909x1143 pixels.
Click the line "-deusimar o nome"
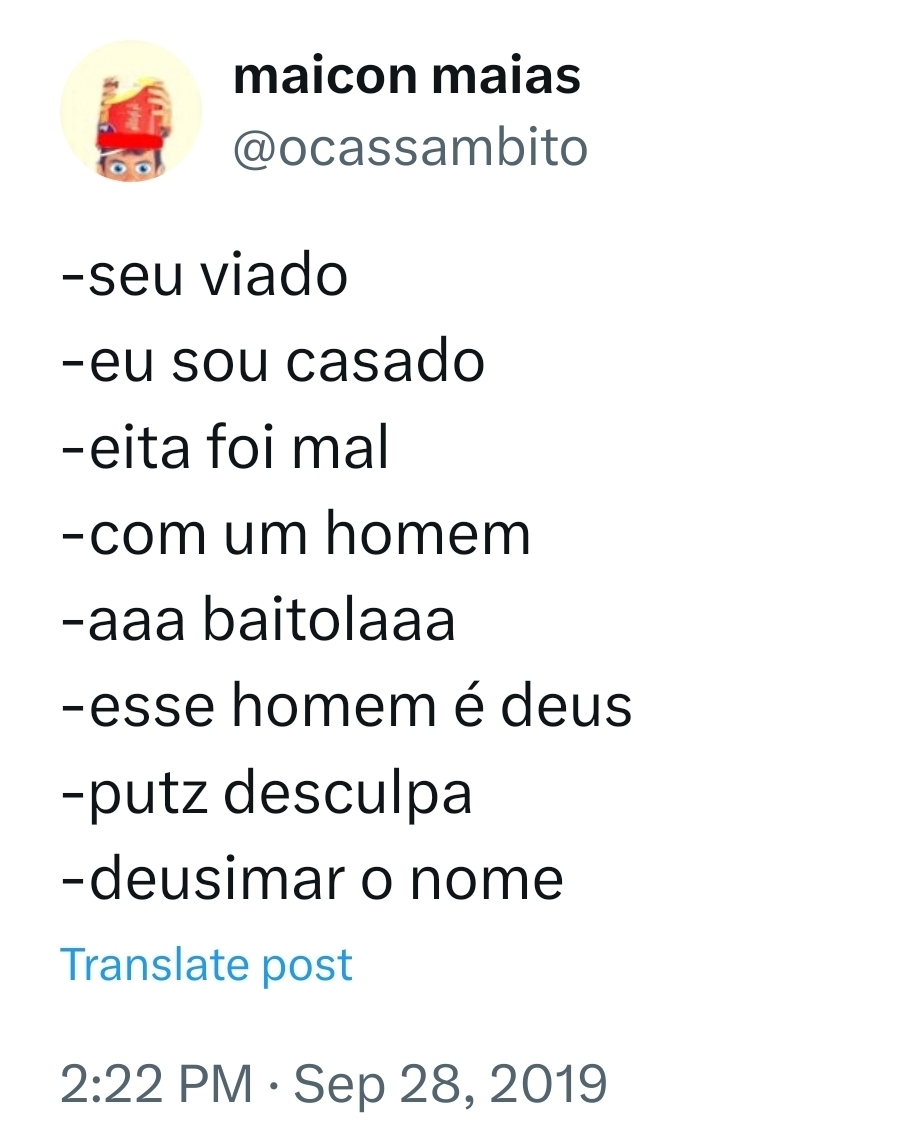tap(312, 879)
